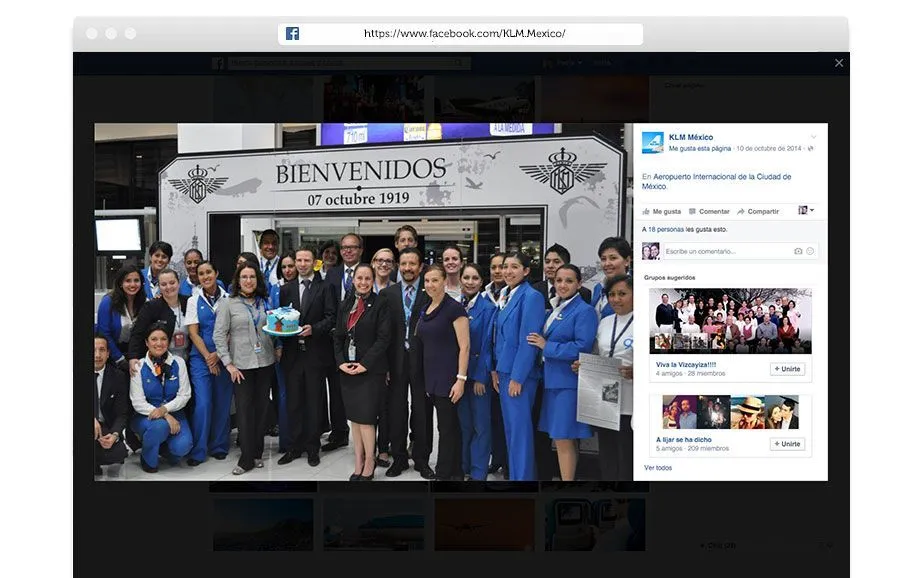This screenshot has height=578, width=924.
Task: Open the KLM México page avatar
Action: click(652, 143)
